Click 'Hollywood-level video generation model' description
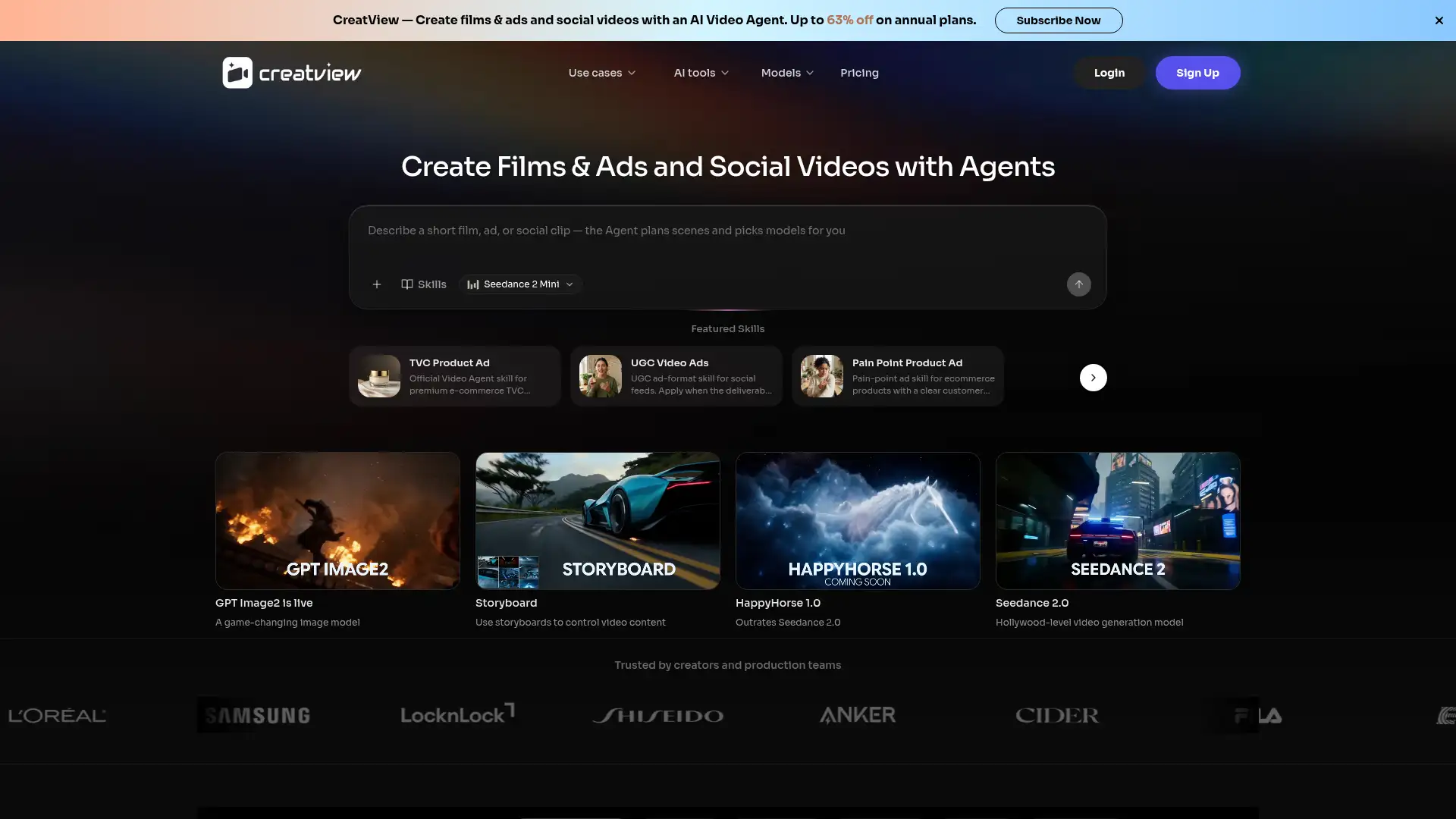This screenshot has height=819, width=1456. [1089, 623]
